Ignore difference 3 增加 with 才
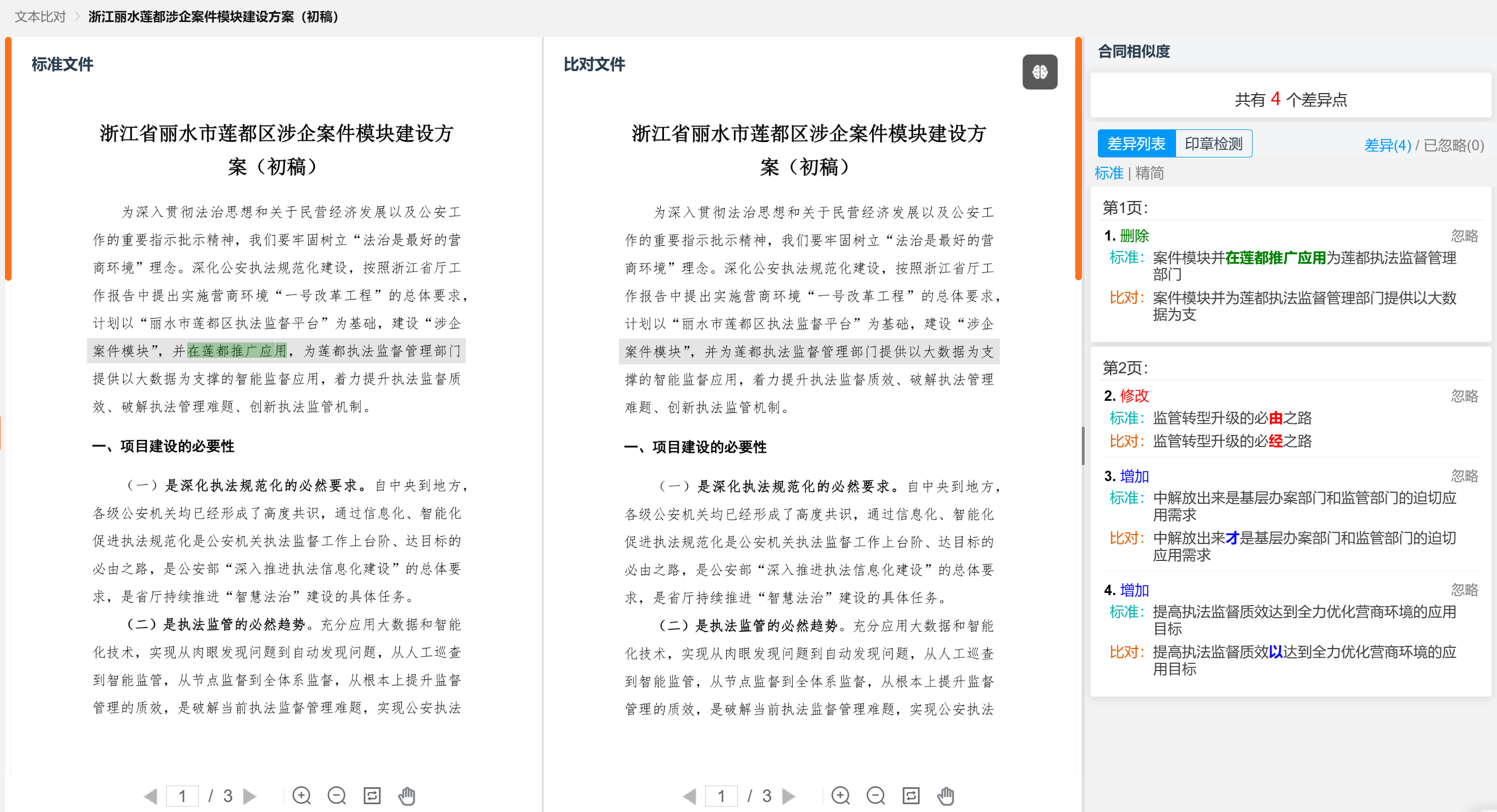 [1465, 476]
